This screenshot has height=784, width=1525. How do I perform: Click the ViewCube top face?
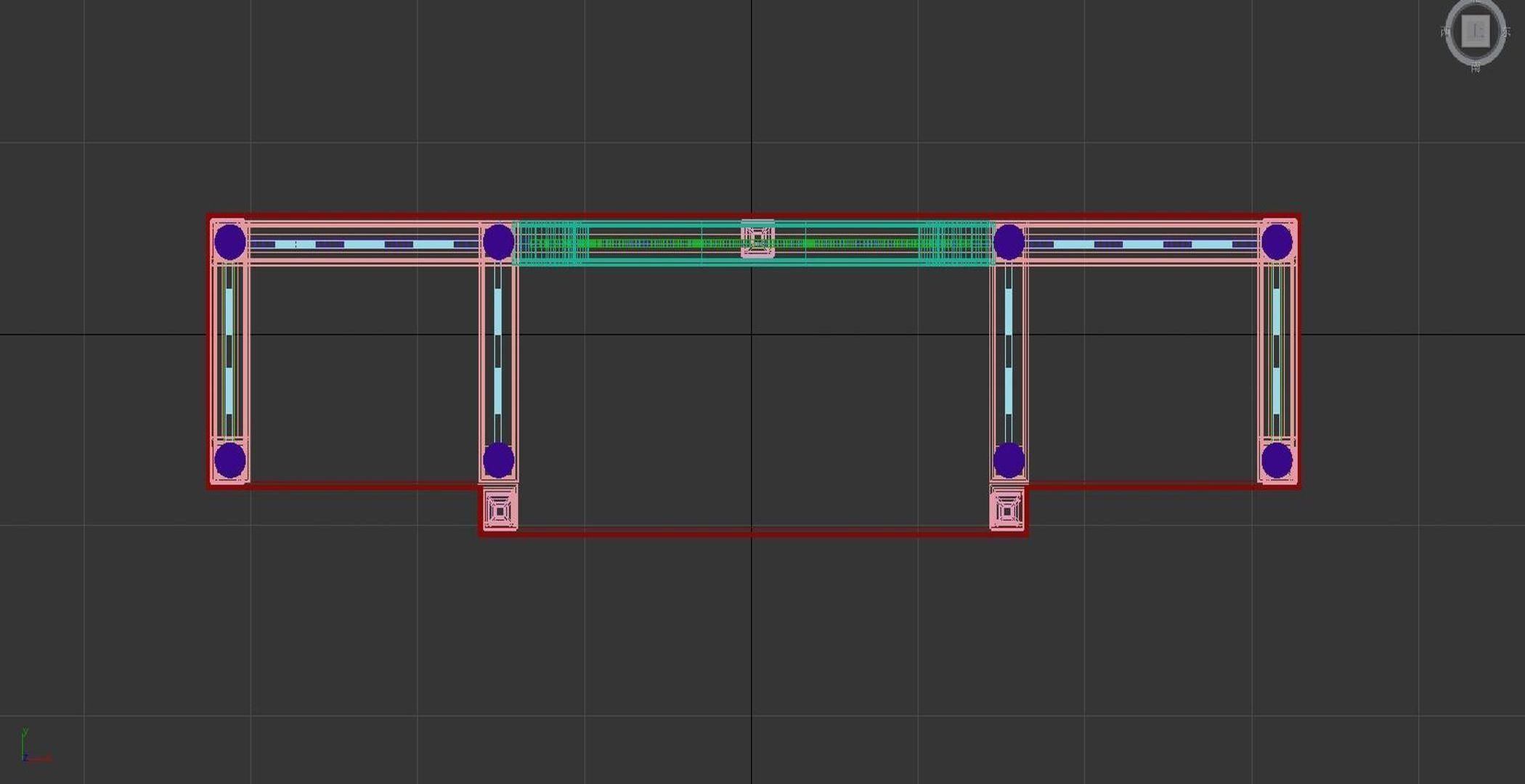point(1476,31)
